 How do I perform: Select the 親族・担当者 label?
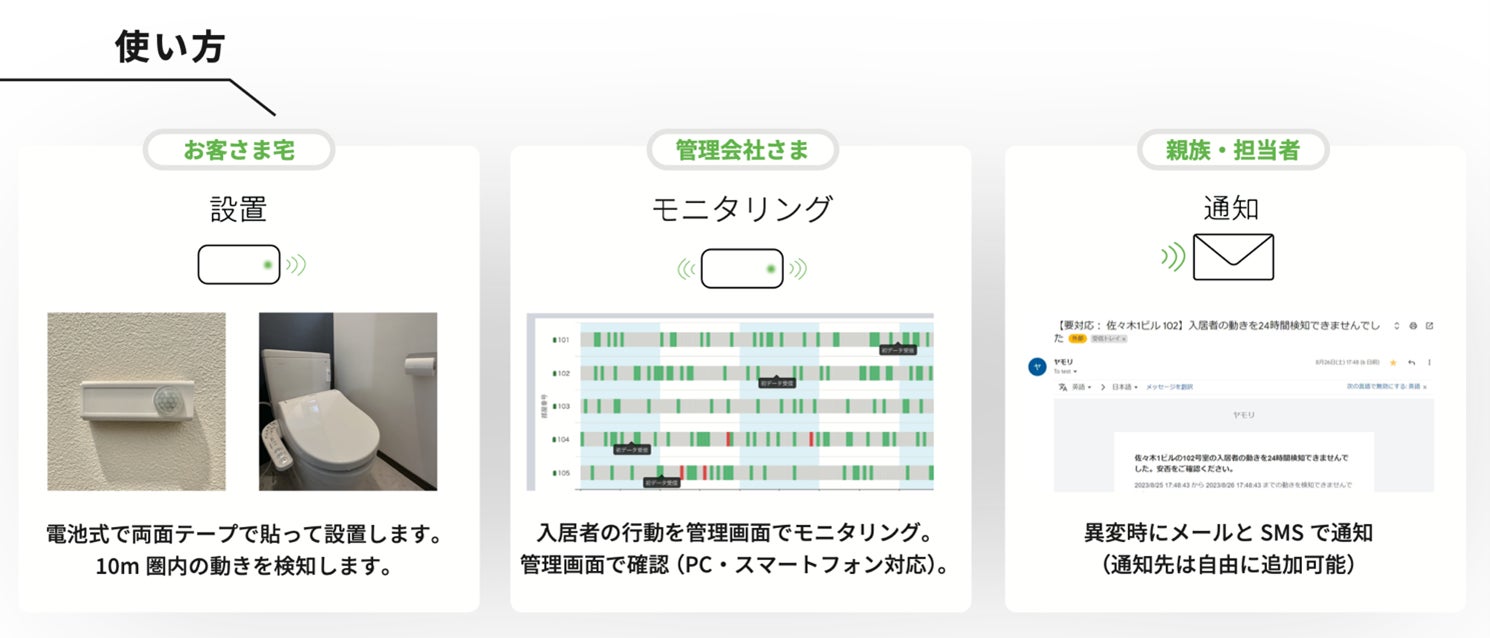pyautogui.click(x=1233, y=150)
